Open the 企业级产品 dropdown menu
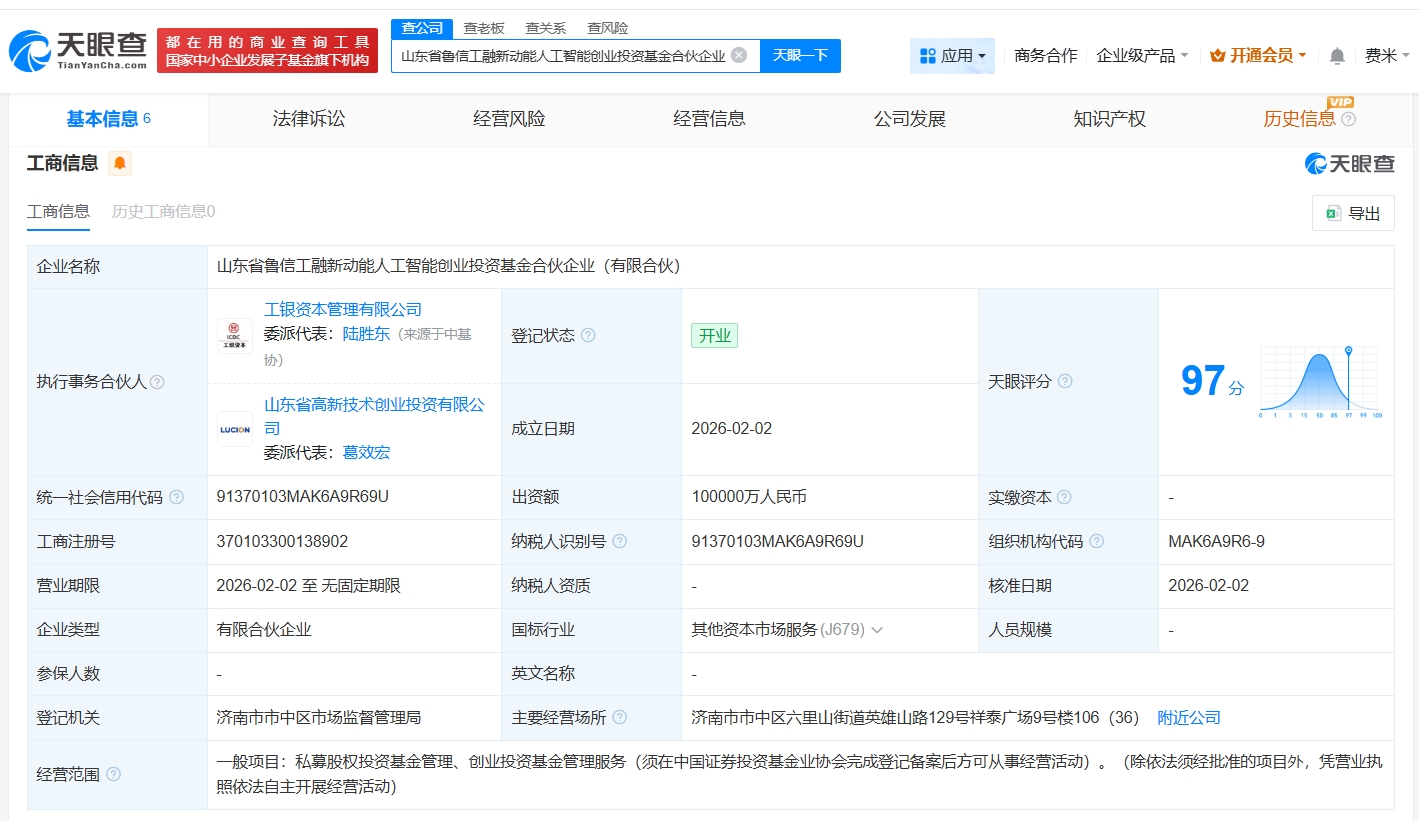The width and height of the screenshot is (1419, 821). point(1142,56)
